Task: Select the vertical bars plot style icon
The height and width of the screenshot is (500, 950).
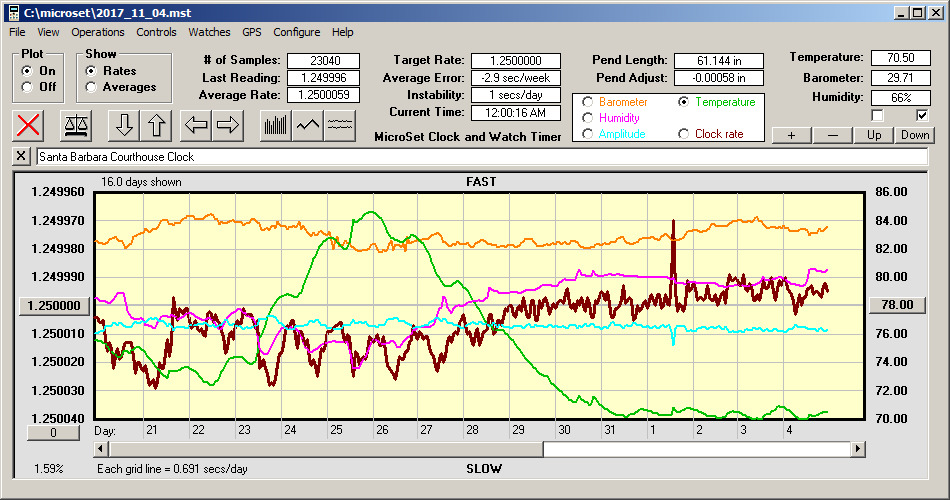Action: coord(275,125)
